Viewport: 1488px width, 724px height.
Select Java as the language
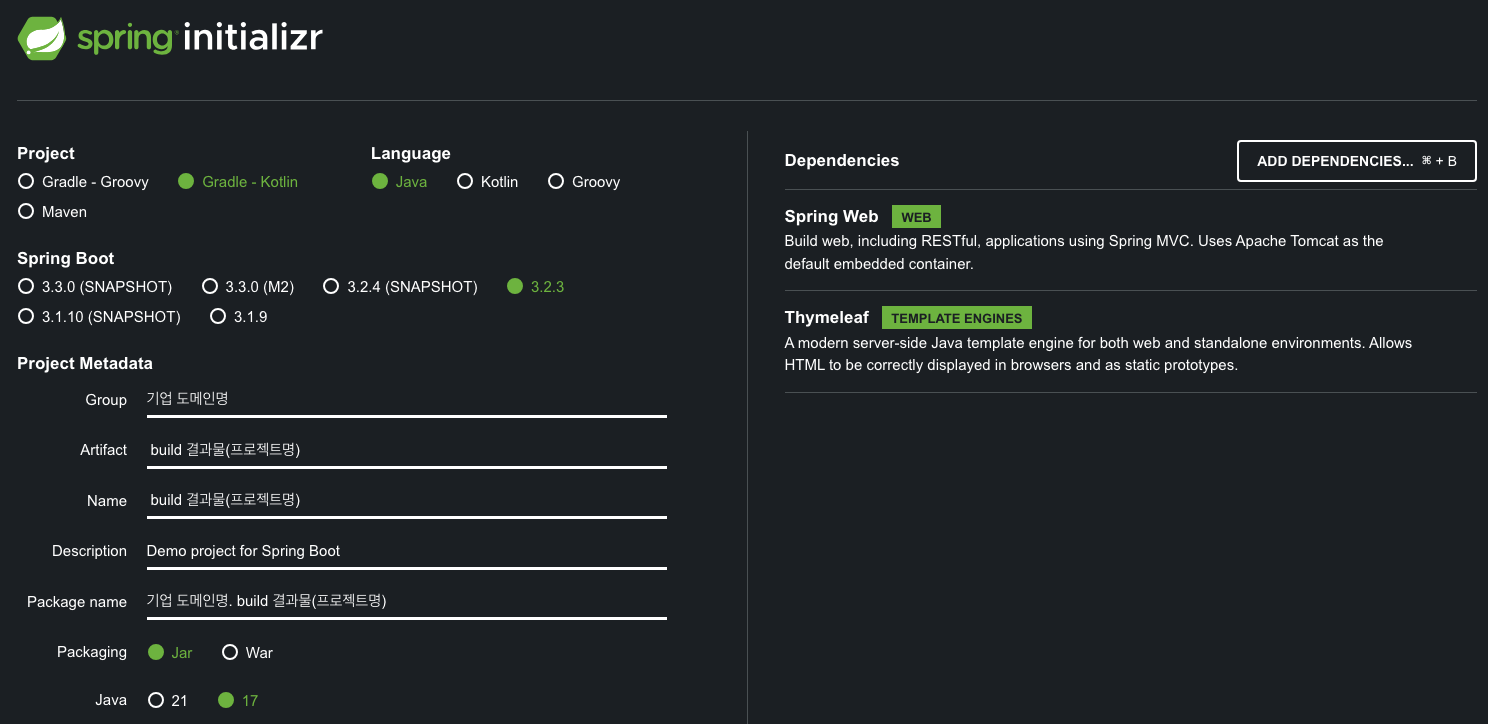coord(400,182)
